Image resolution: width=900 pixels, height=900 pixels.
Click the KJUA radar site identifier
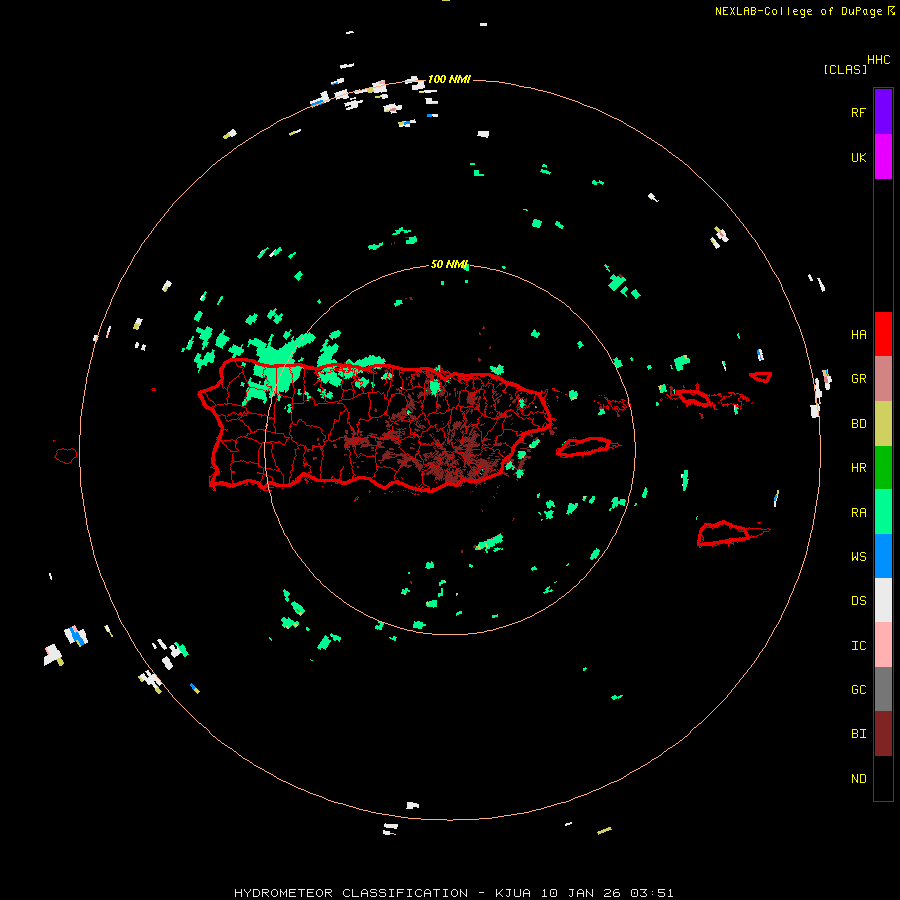[513, 893]
